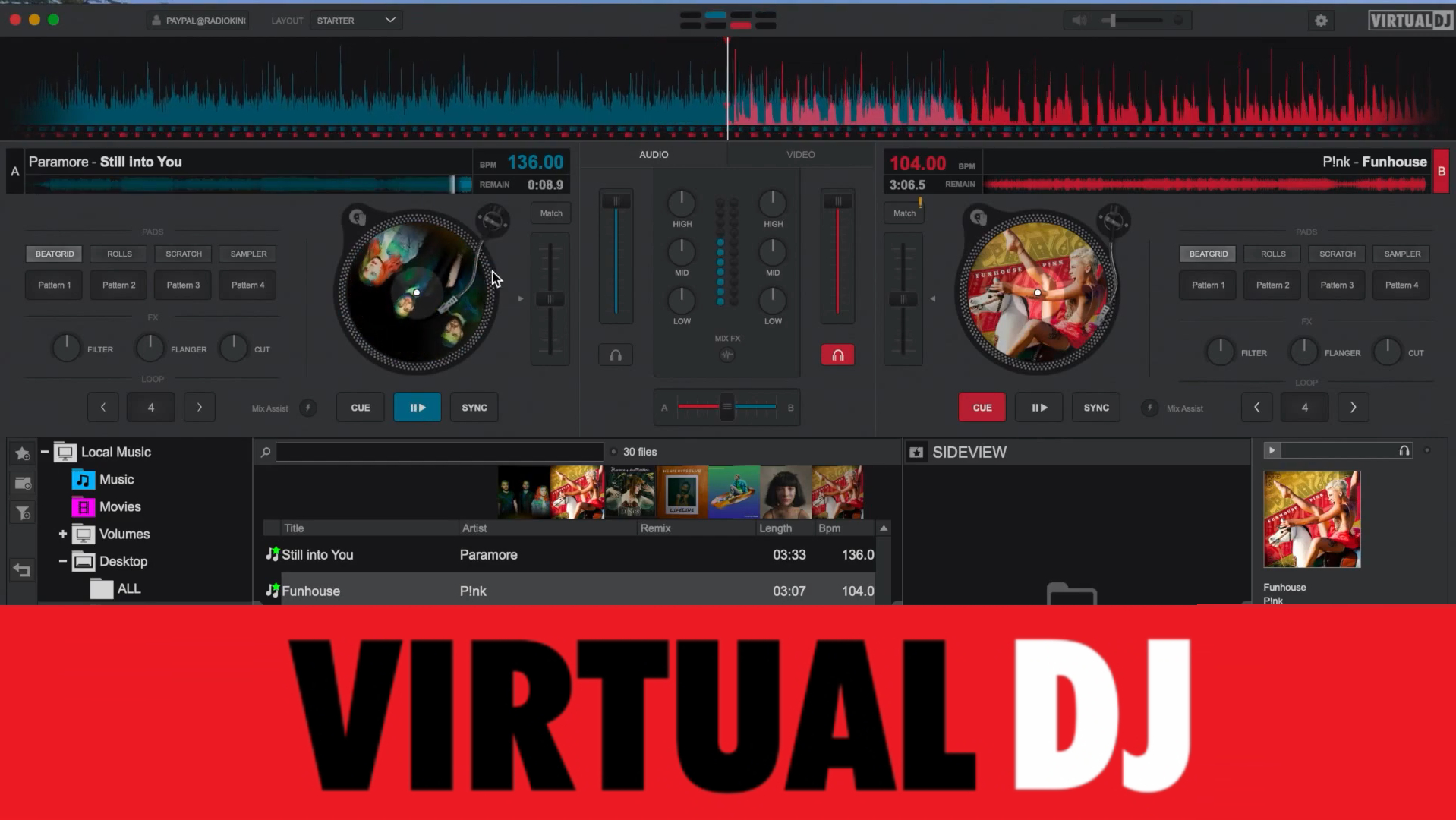This screenshot has width=1456, height=820.
Task: Click scroll-up arrow in track list header
Action: 884,528
